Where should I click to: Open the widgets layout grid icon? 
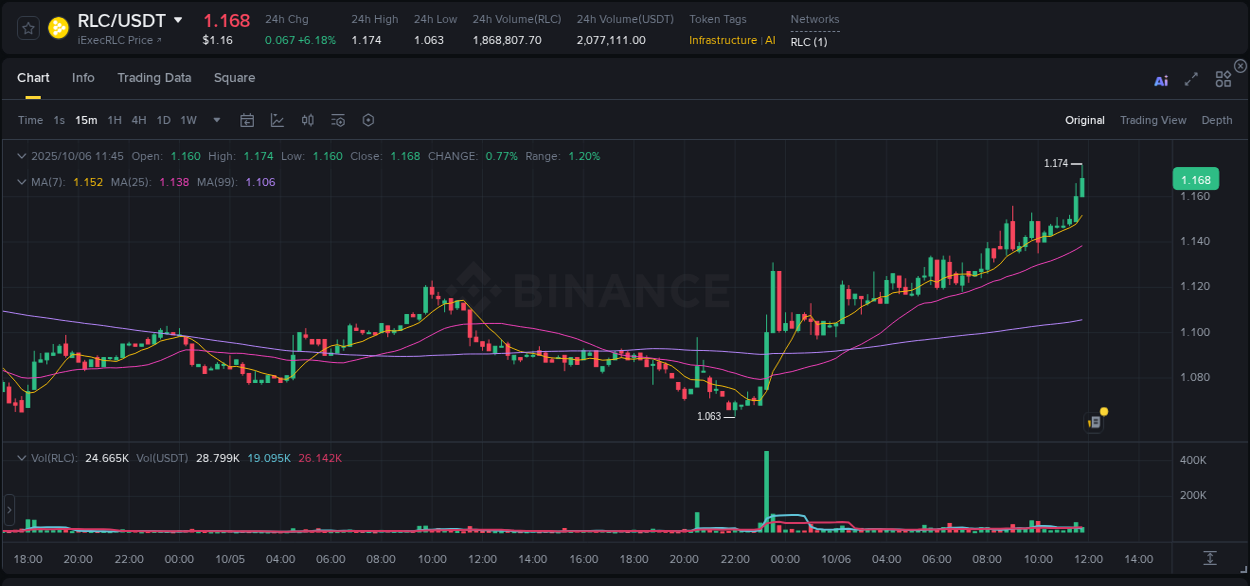(x=1223, y=79)
